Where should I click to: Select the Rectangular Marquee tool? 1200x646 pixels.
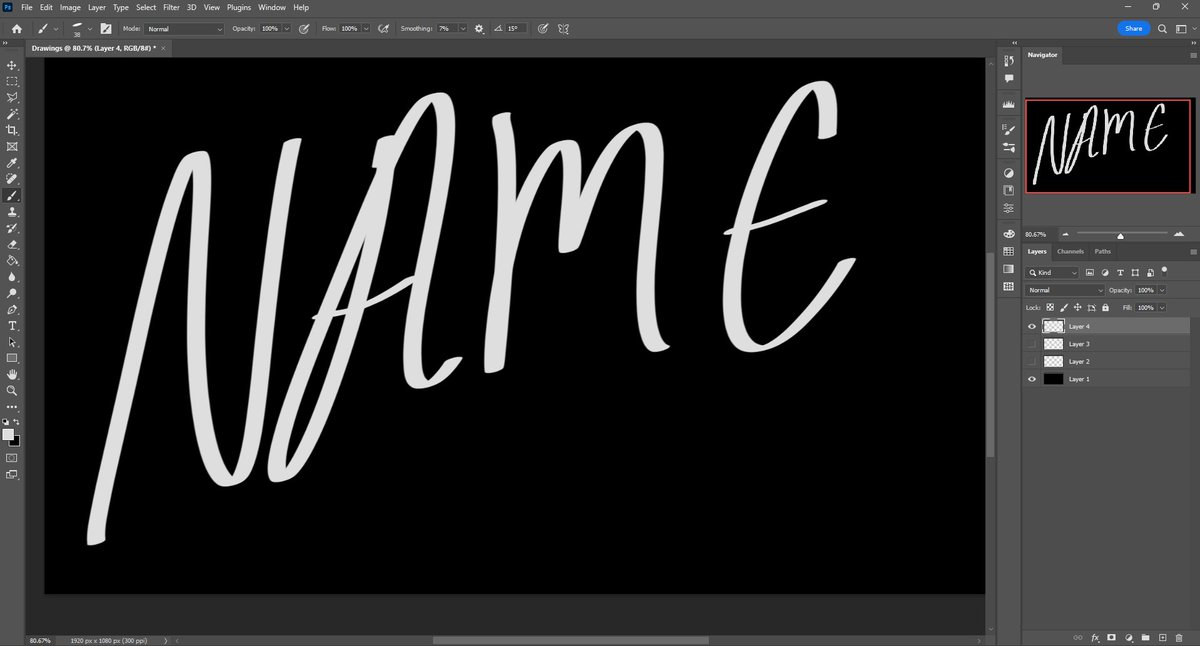(12, 81)
